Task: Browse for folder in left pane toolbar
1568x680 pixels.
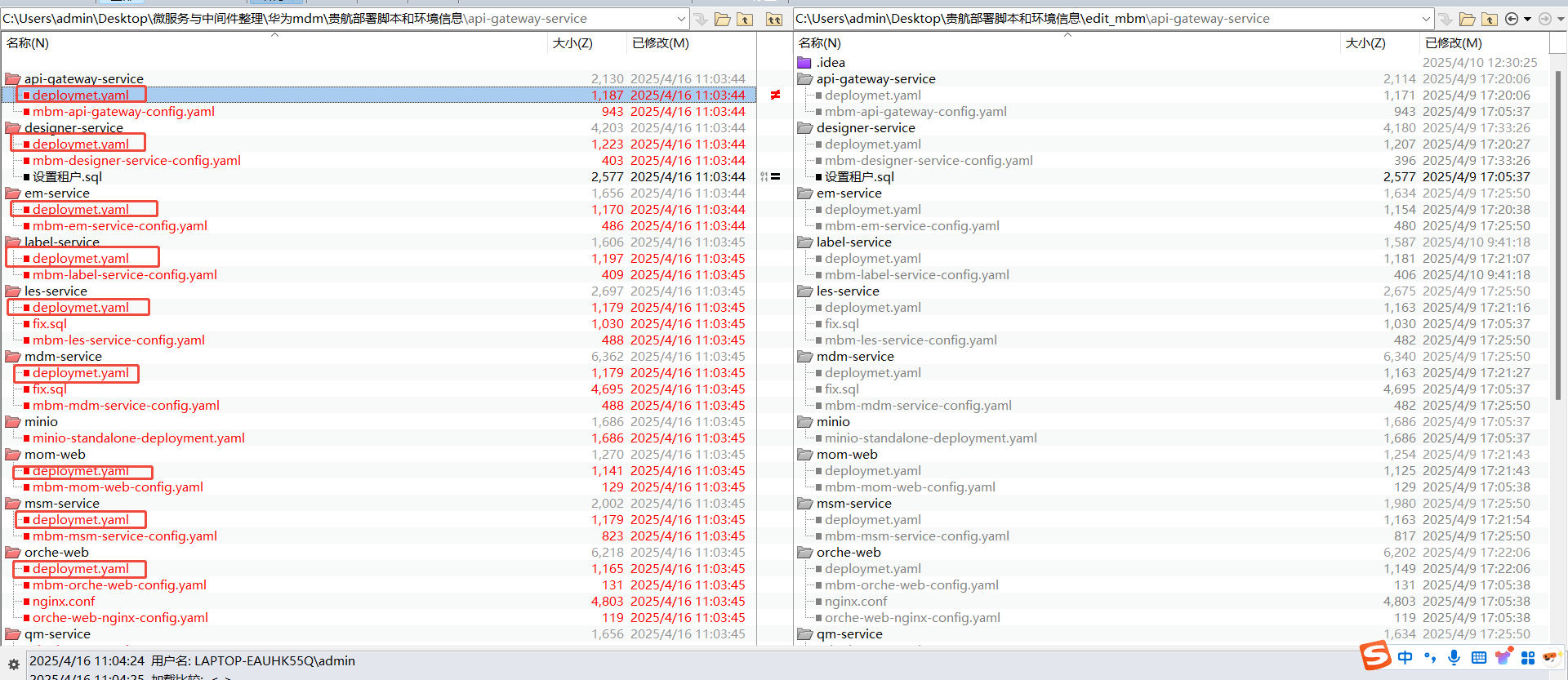Action: pyautogui.click(x=722, y=19)
